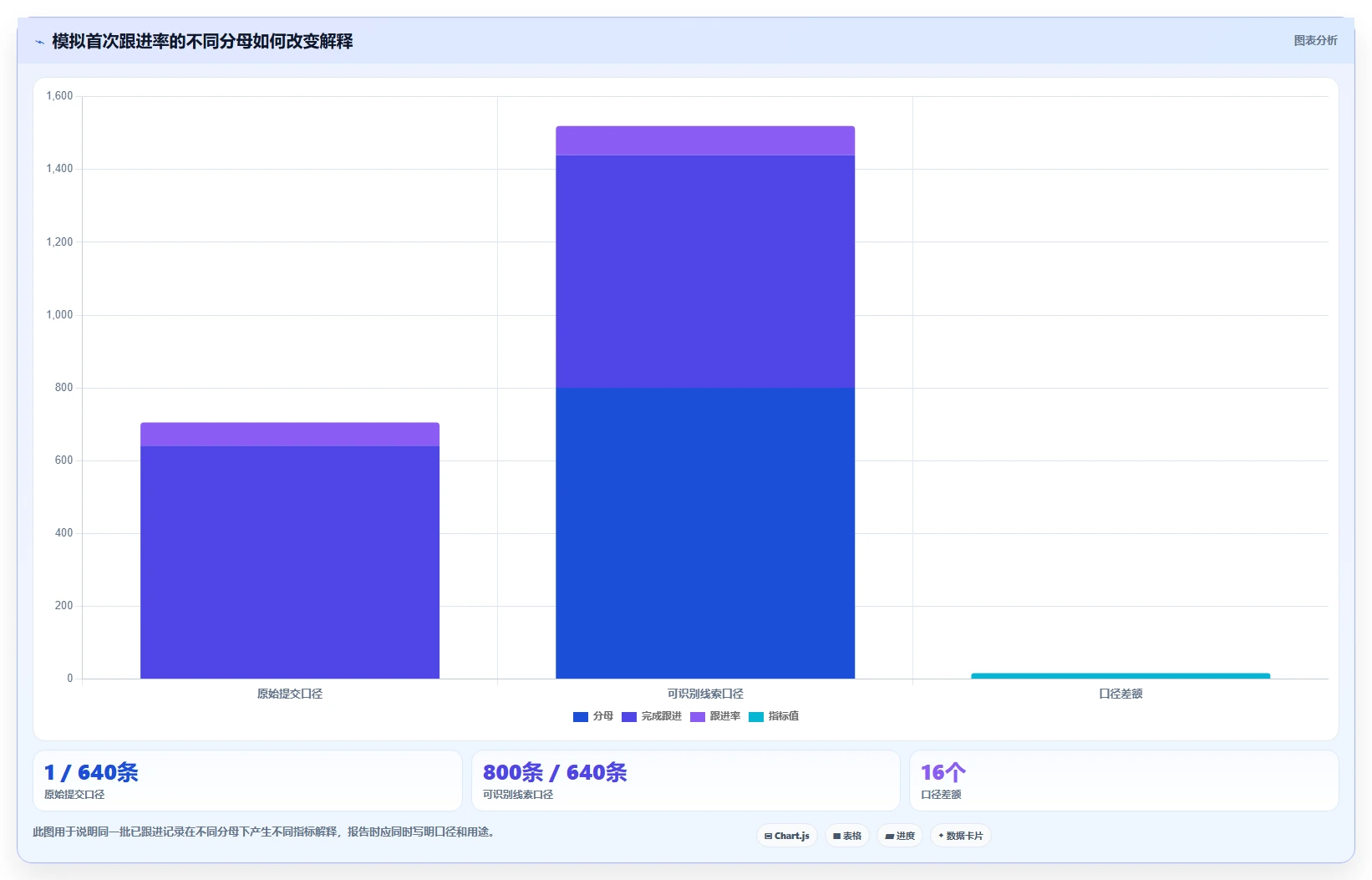Click the 1,600 y-axis tick label
This screenshot has height=880, width=1372.
(59, 96)
